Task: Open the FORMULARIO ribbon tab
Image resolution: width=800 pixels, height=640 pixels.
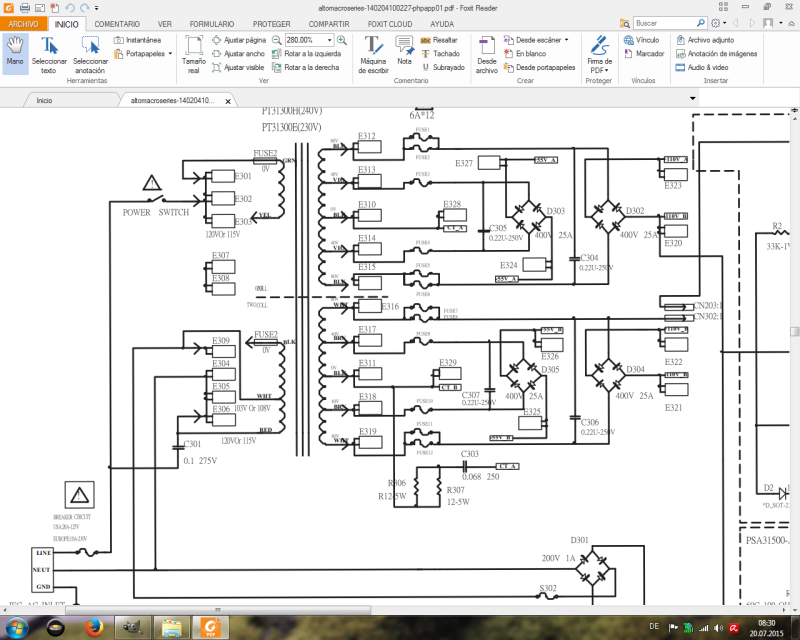Action: [212, 24]
